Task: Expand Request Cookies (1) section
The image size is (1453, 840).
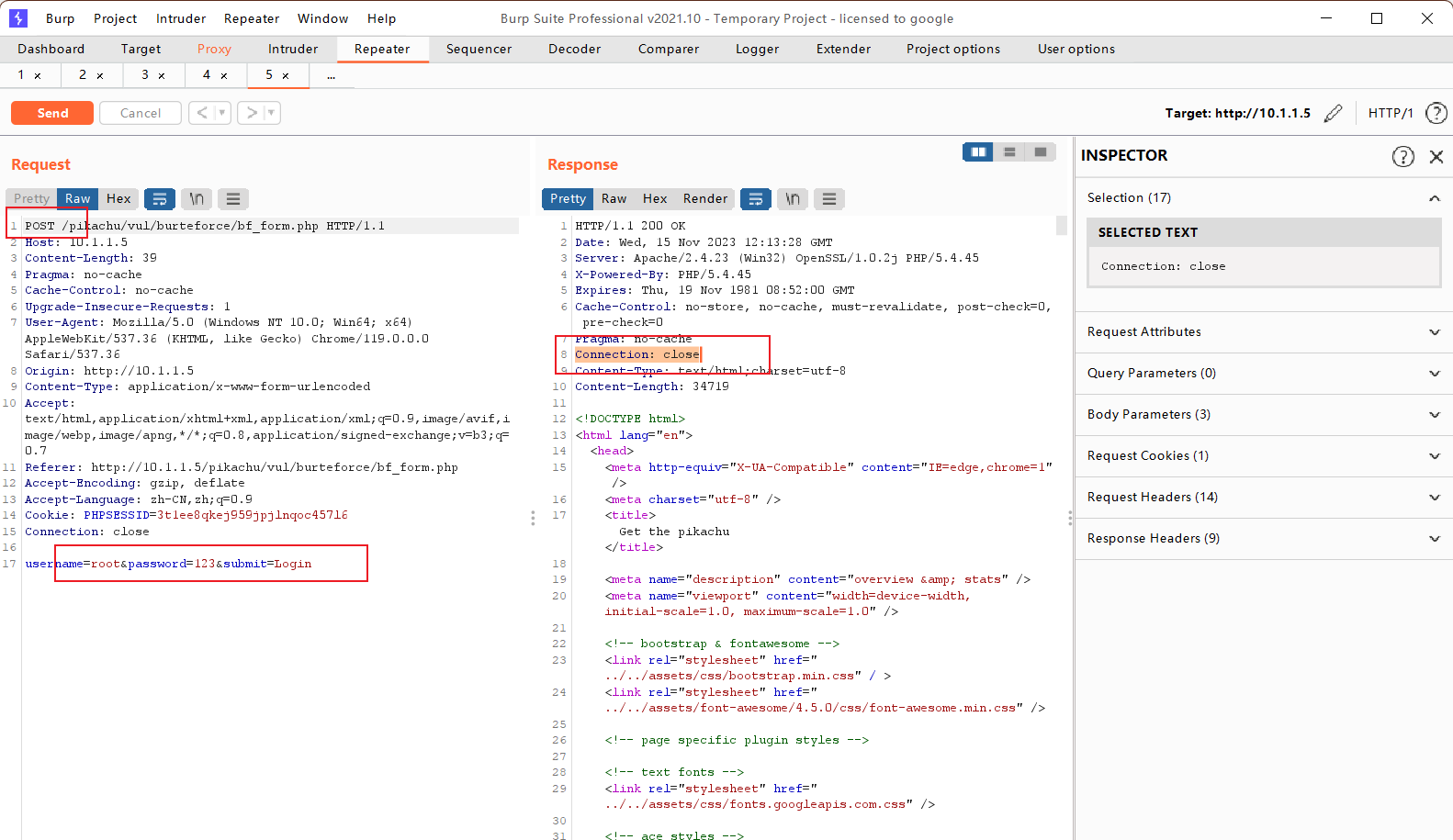Action: (x=1435, y=456)
